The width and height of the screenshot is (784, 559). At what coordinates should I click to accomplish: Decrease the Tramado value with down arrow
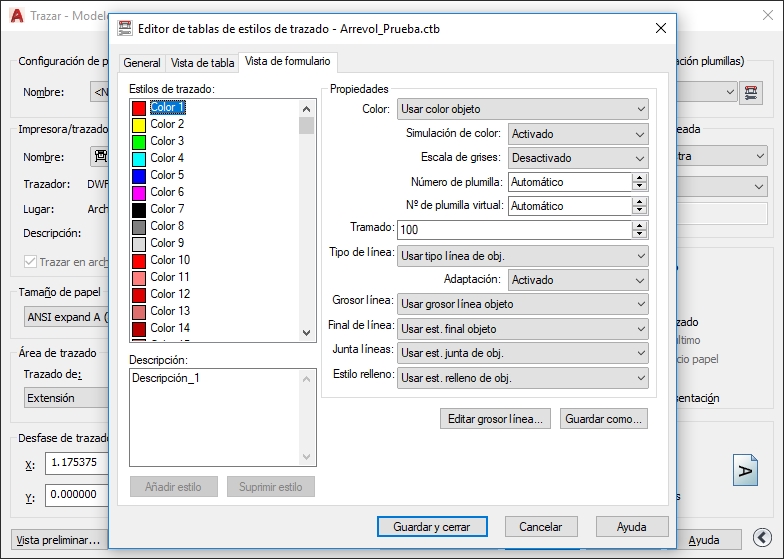tap(639, 234)
